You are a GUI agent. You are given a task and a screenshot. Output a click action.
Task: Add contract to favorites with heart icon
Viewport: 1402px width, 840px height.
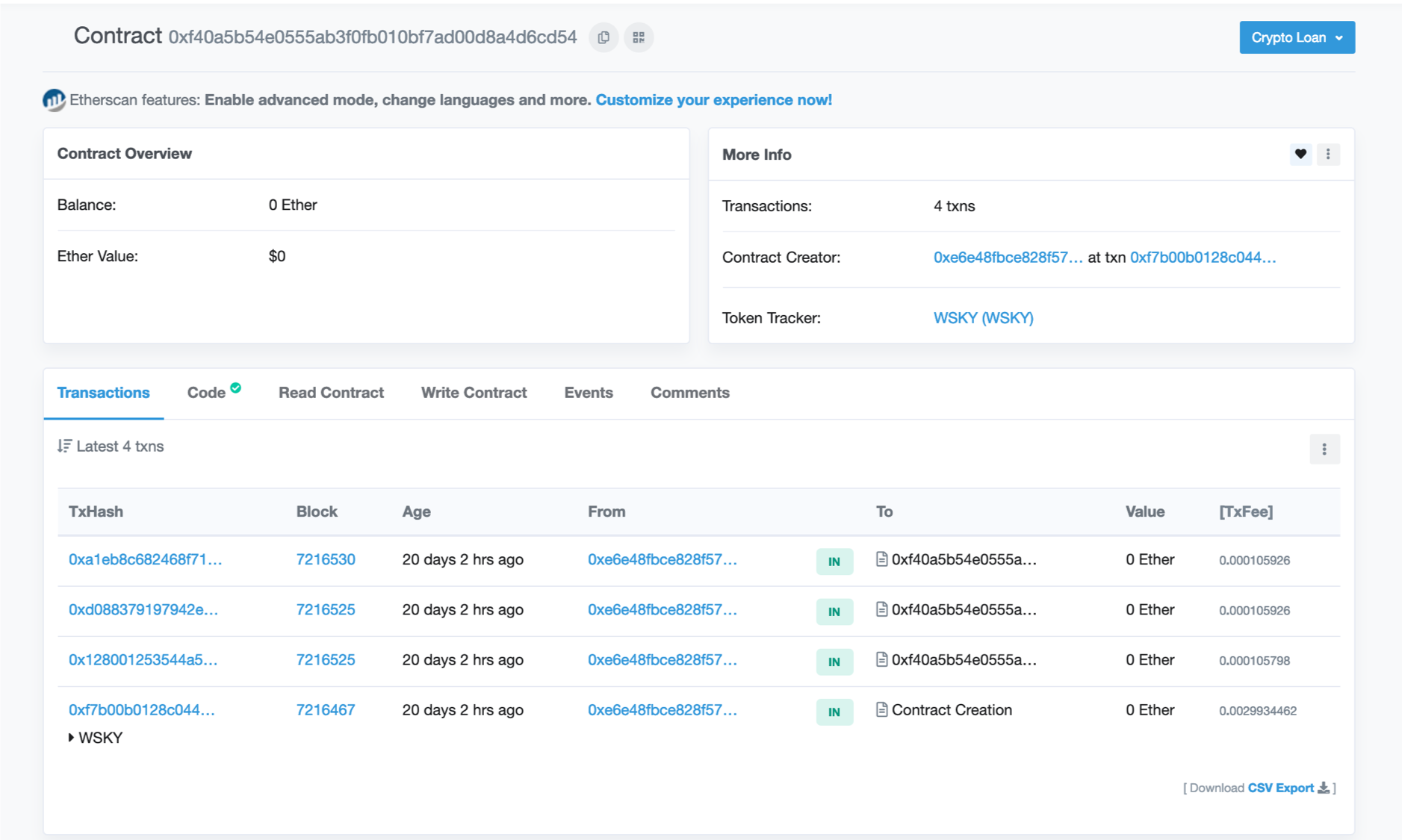pyautogui.click(x=1300, y=155)
